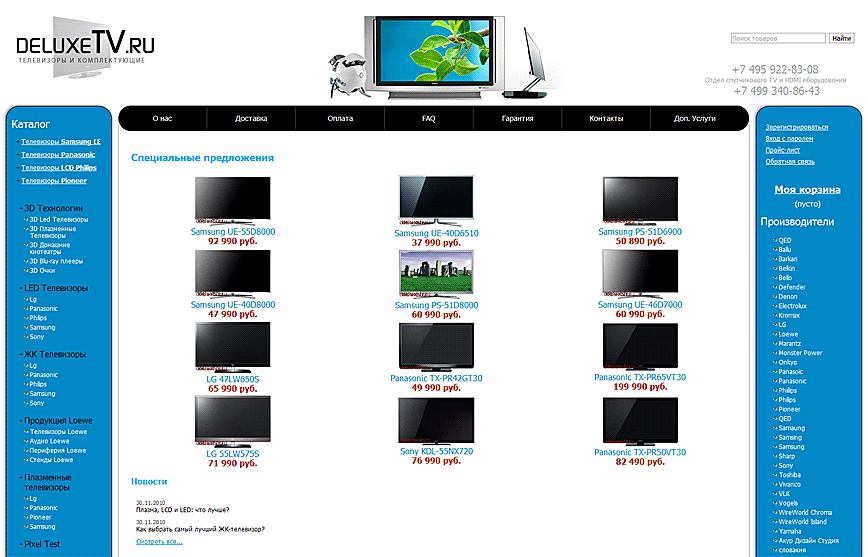The width and height of the screenshot is (868, 557).
Task: Select 'Toshiba' in the manufacturers list
Action: [x=789, y=475]
